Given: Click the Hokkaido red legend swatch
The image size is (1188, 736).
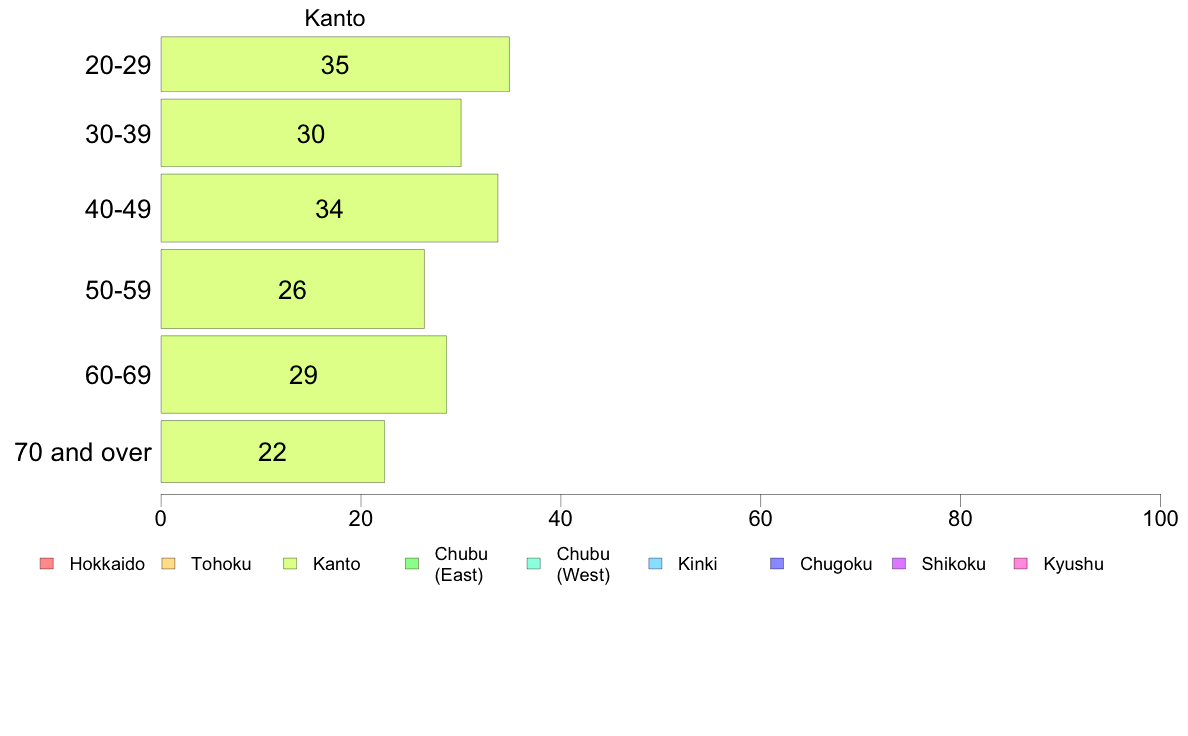Looking at the screenshot, I should (47, 563).
